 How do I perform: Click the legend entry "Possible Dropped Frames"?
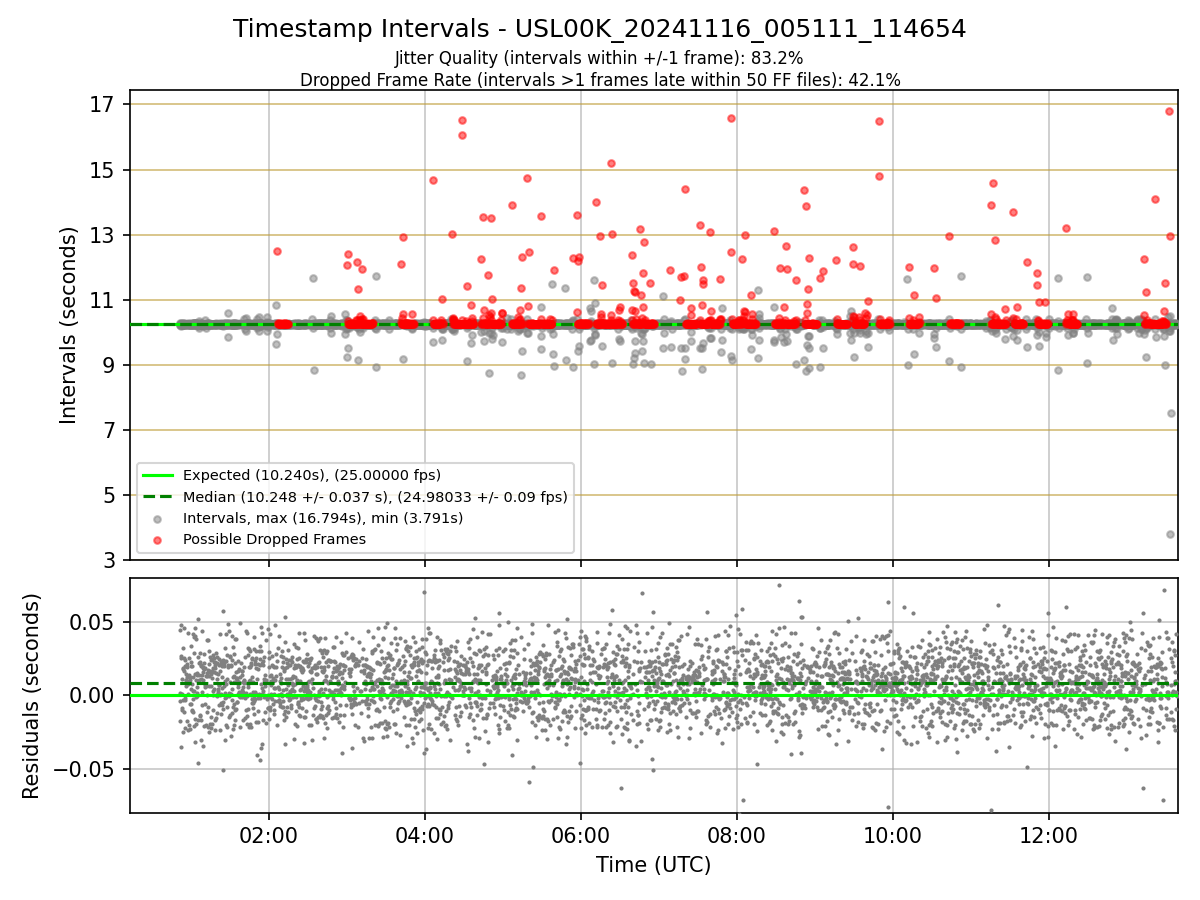click(x=274, y=539)
